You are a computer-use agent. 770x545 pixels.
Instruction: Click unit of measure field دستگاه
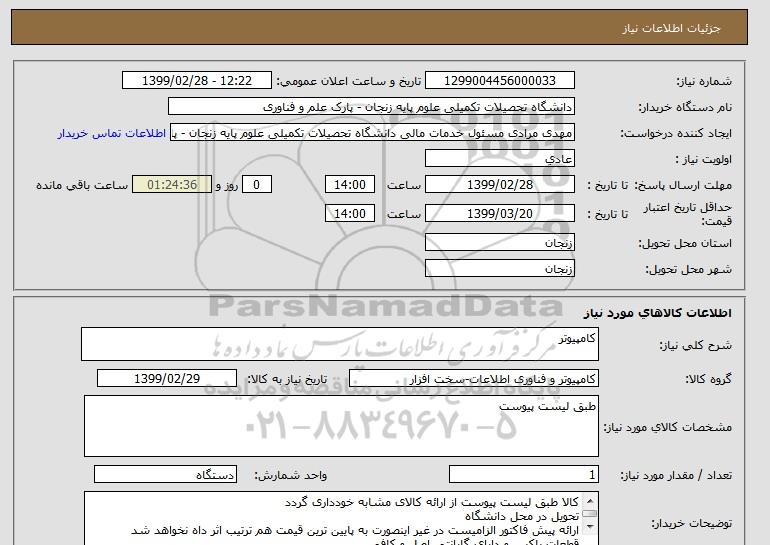[165, 474]
